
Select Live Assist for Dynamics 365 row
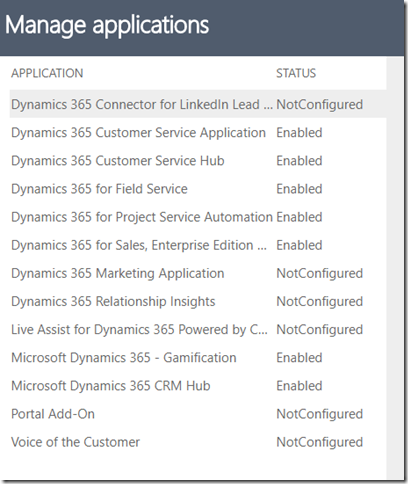[x=139, y=330]
